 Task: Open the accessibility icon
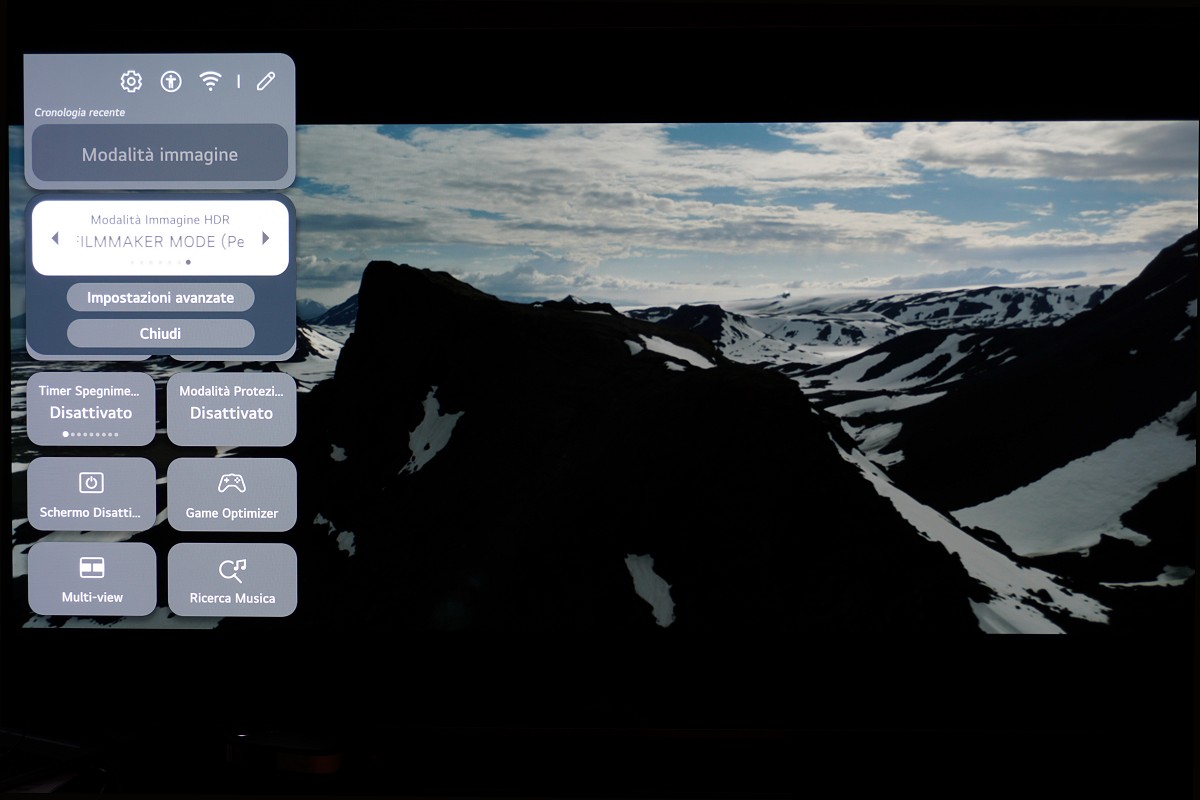tap(171, 82)
